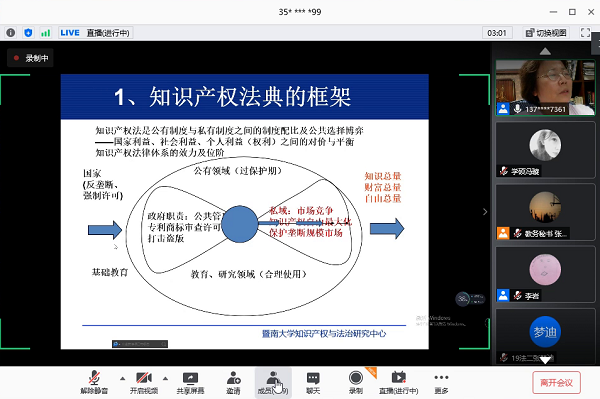Open the 邀请 invite icon

(233, 383)
